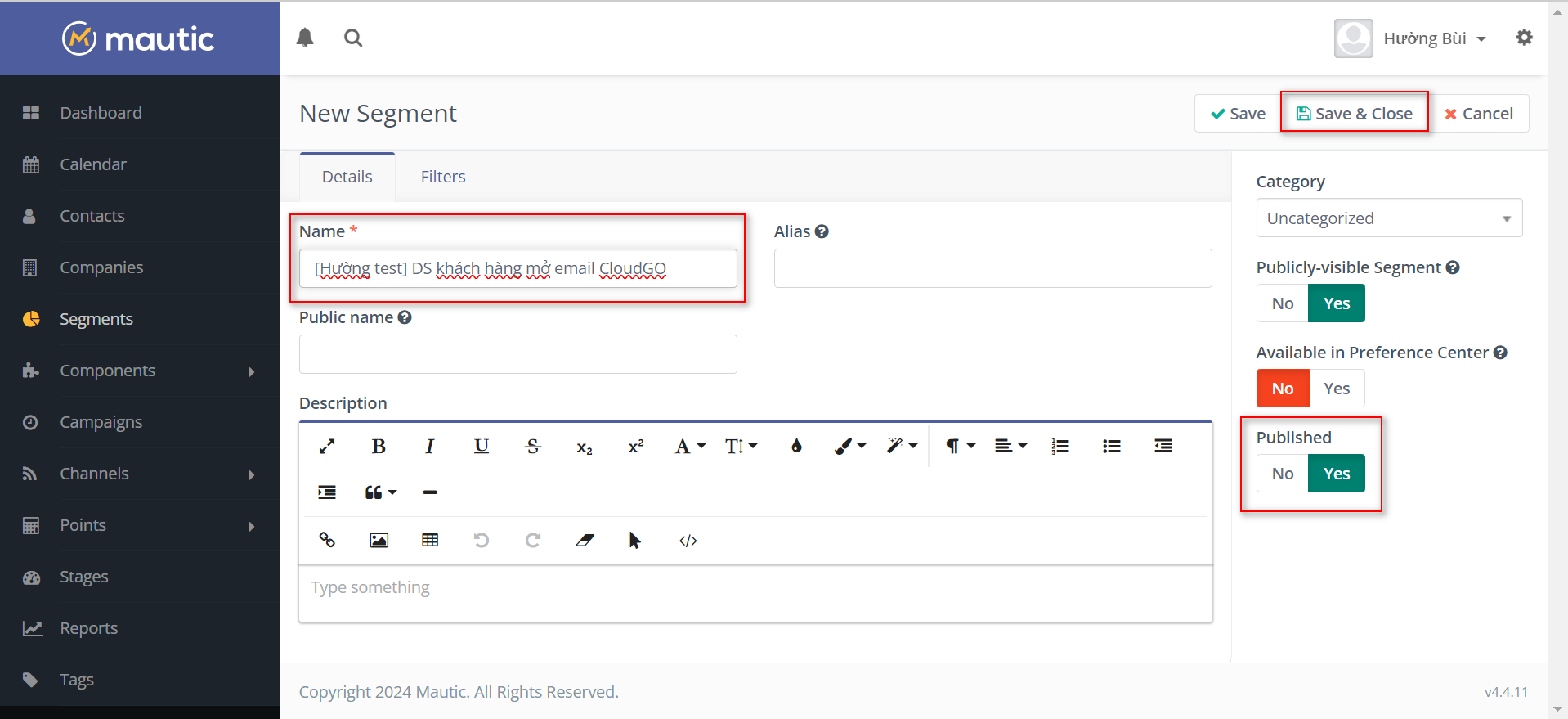This screenshot has width=1568, height=719.
Task: Go to Contacts in the sidebar
Action: tap(92, 216)
